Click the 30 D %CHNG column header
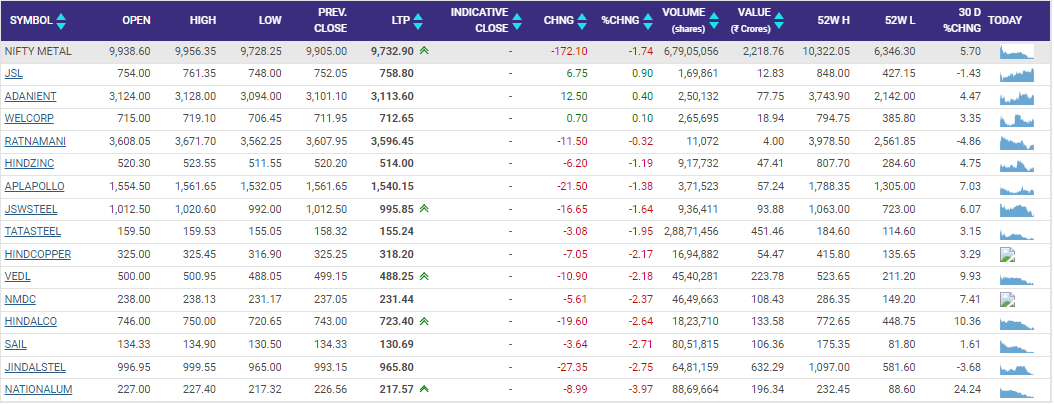This screenshot has width=1054, height=404. coord(965,20)
